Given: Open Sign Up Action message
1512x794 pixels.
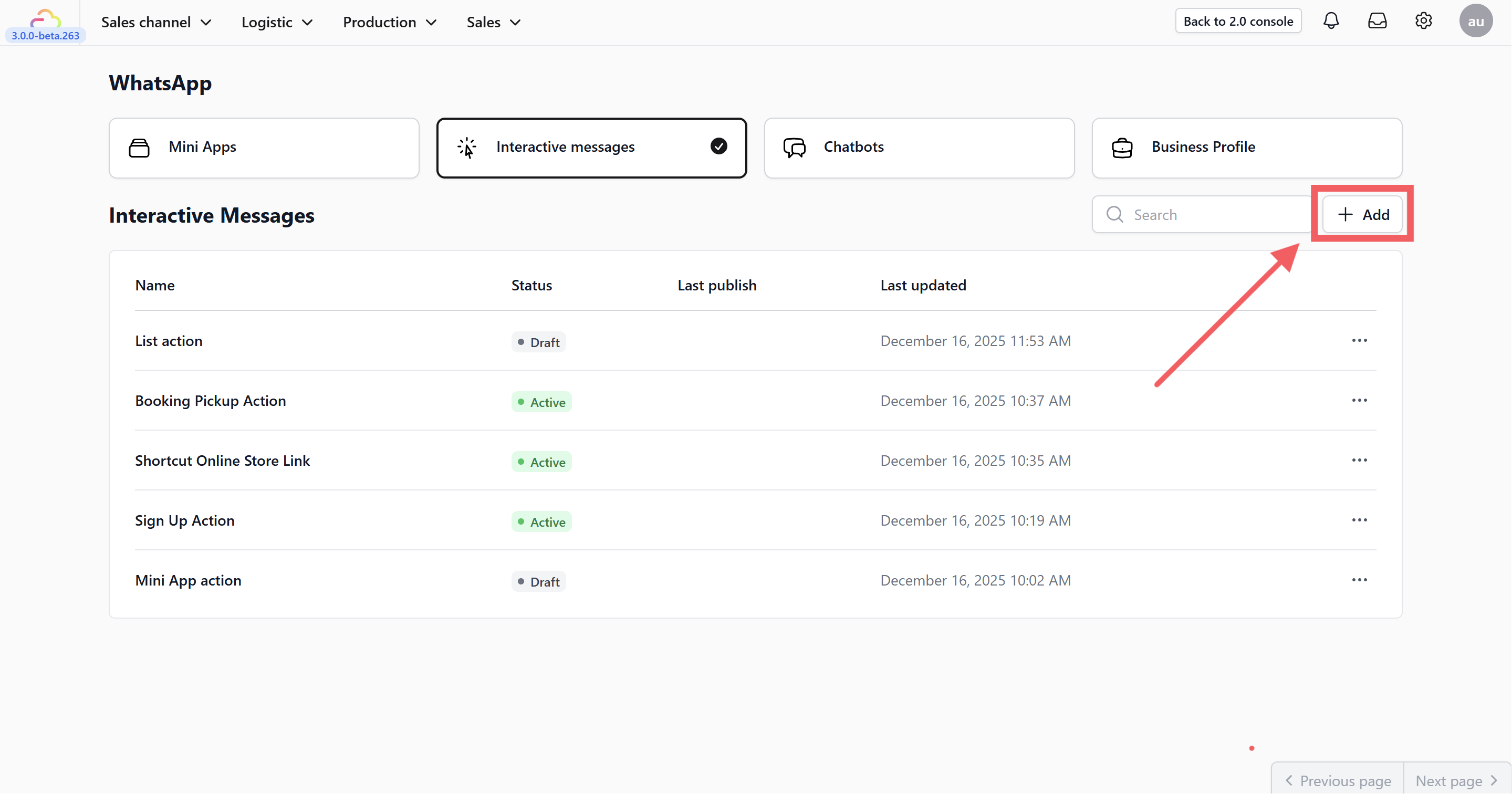Looking at the screenshot, I should click(x=184, y=520).
